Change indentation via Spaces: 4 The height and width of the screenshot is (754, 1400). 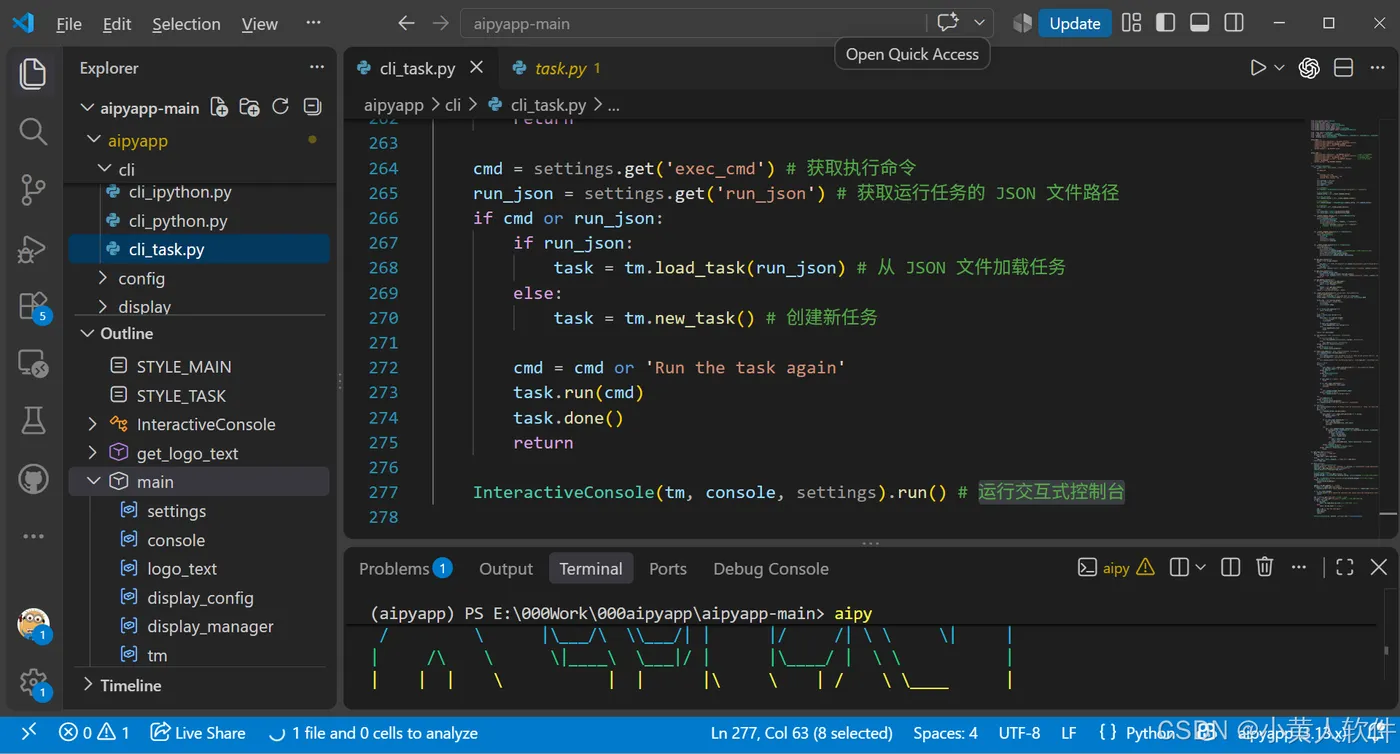(945, 733)
